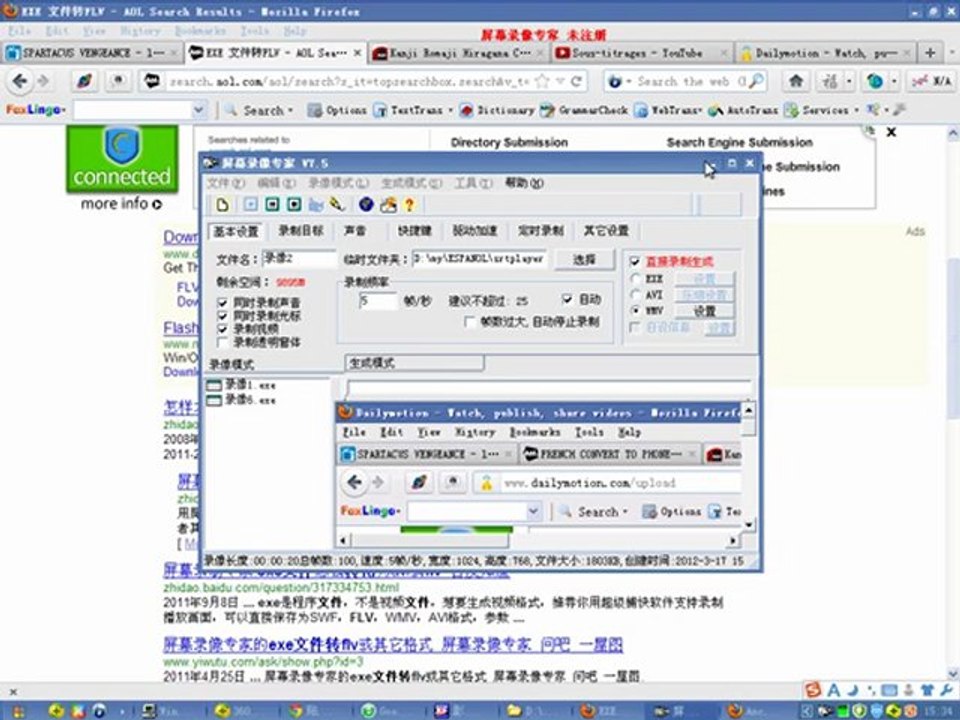Screen dimensions: 960x720
Task: Enable the 录制透明窗体 checkbox
Action: 223,342
